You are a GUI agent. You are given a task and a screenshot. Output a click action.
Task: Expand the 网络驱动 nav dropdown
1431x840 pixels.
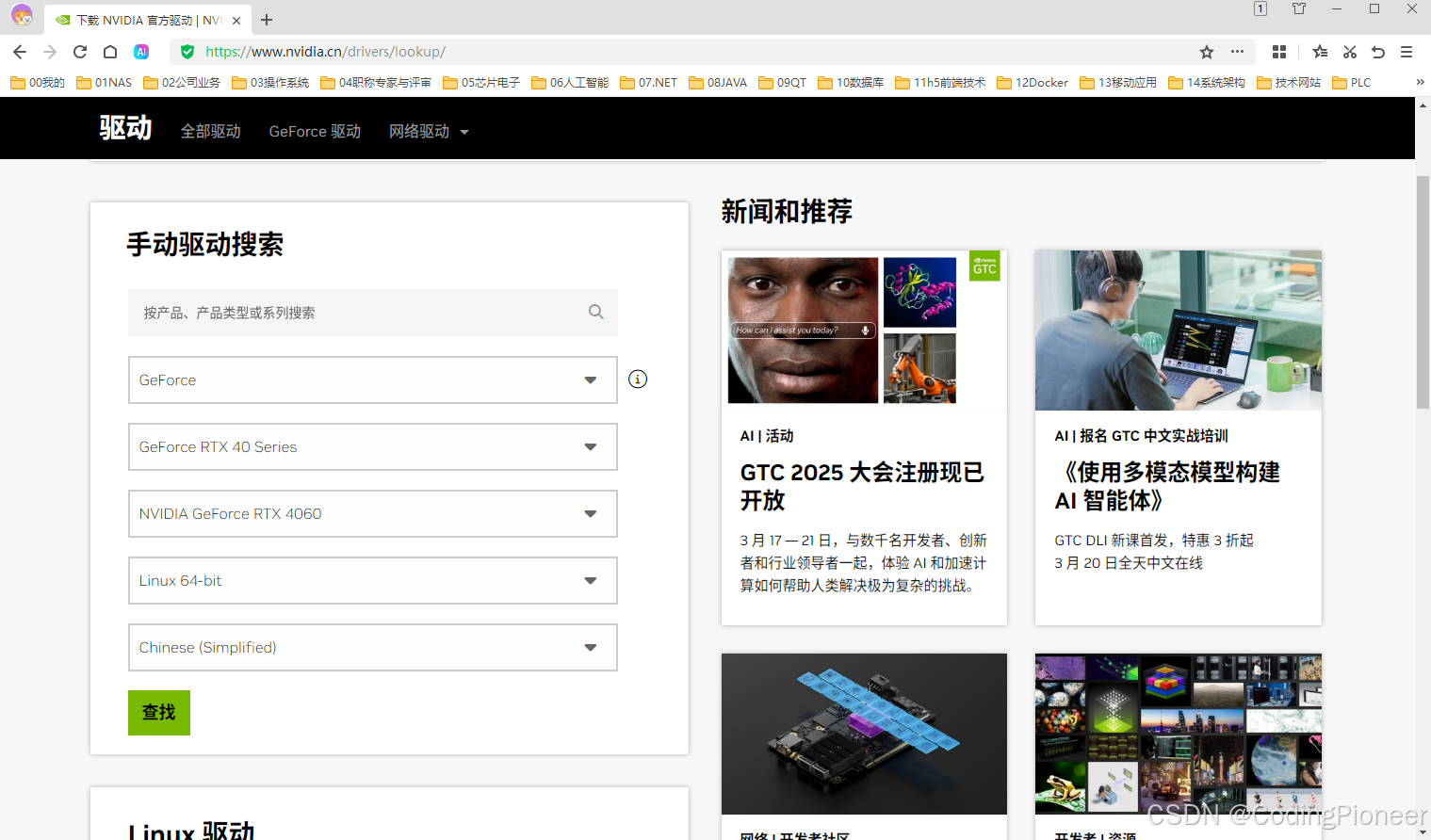(x=429, y=132)
